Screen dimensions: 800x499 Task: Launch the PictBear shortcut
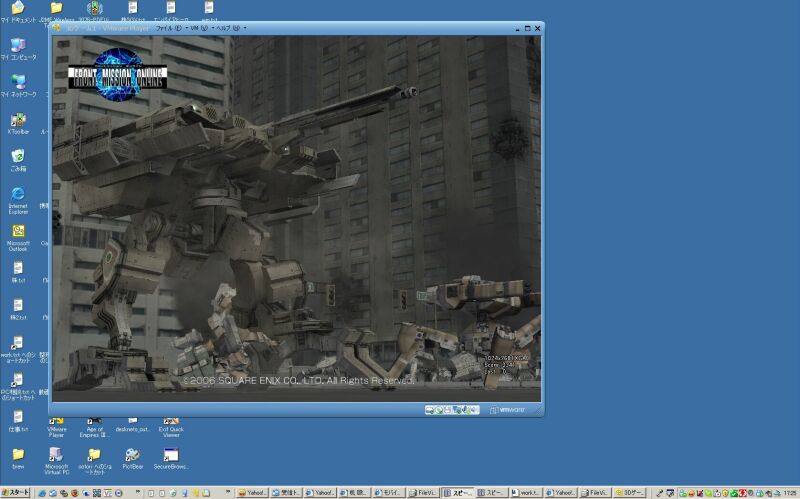click(132, 458)
